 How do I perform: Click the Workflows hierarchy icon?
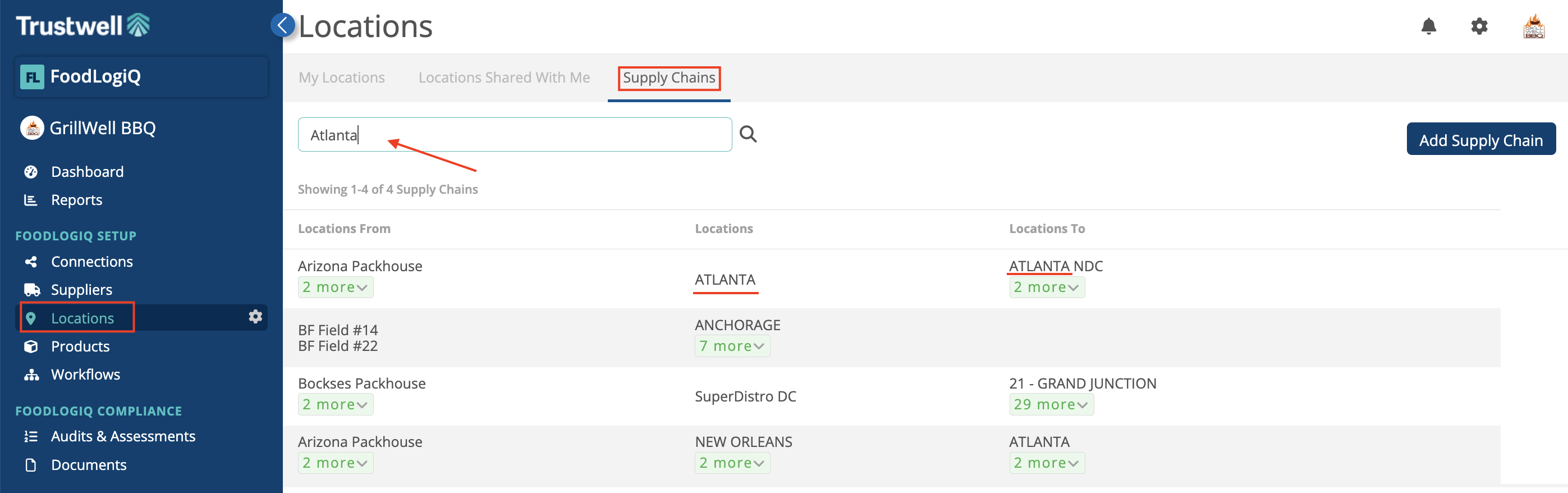(31, 374)
